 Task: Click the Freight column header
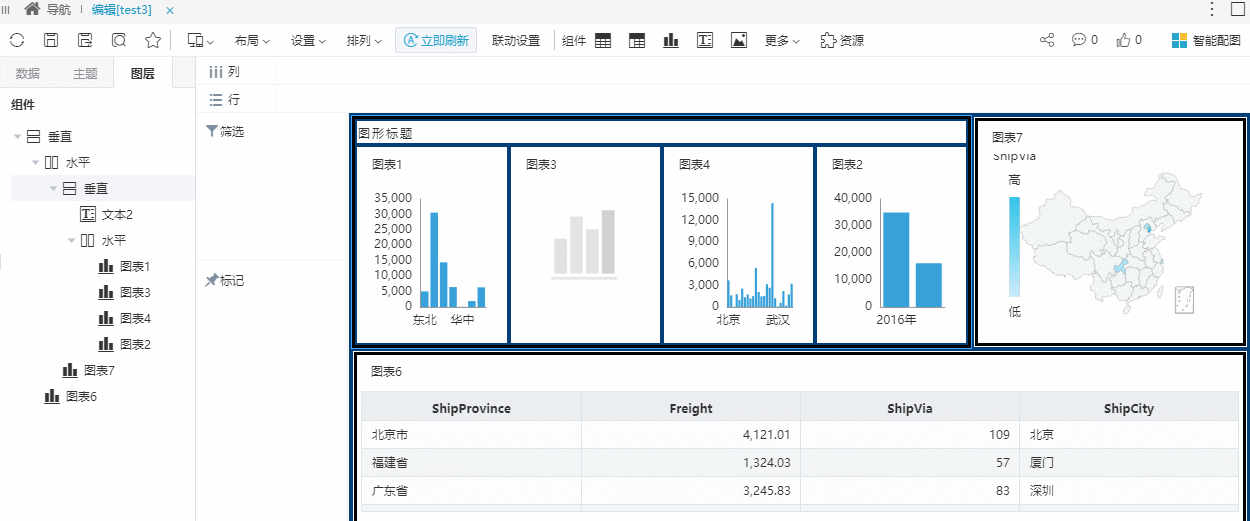691,408
